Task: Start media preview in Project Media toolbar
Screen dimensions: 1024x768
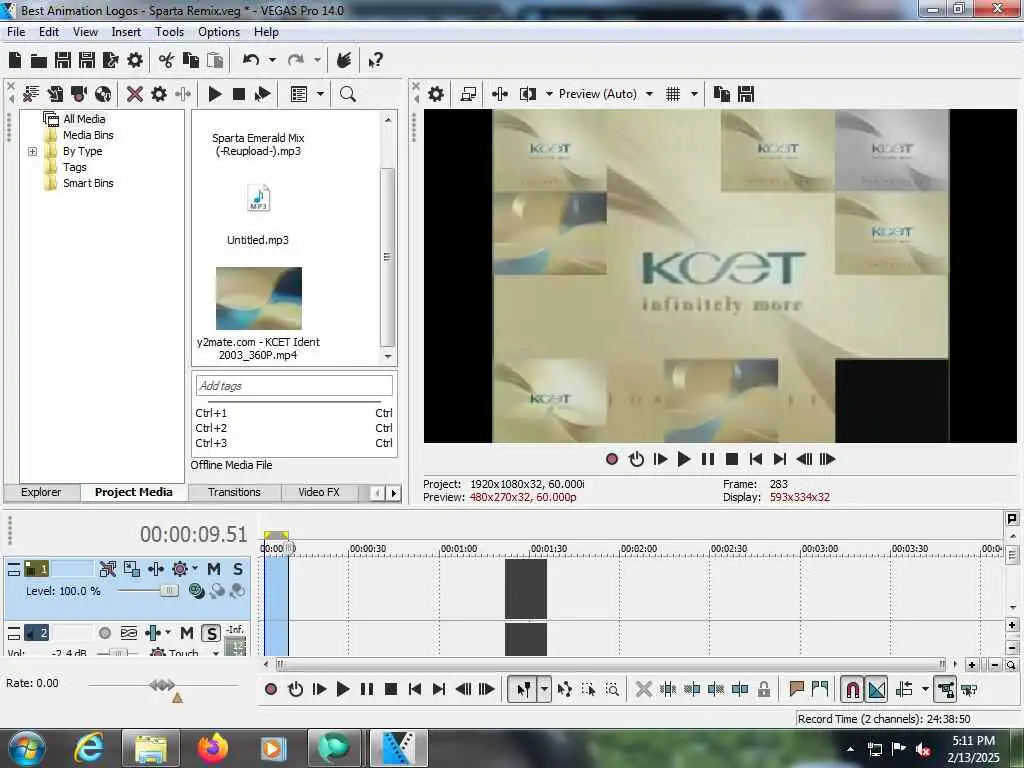Action: click(215, 94)
